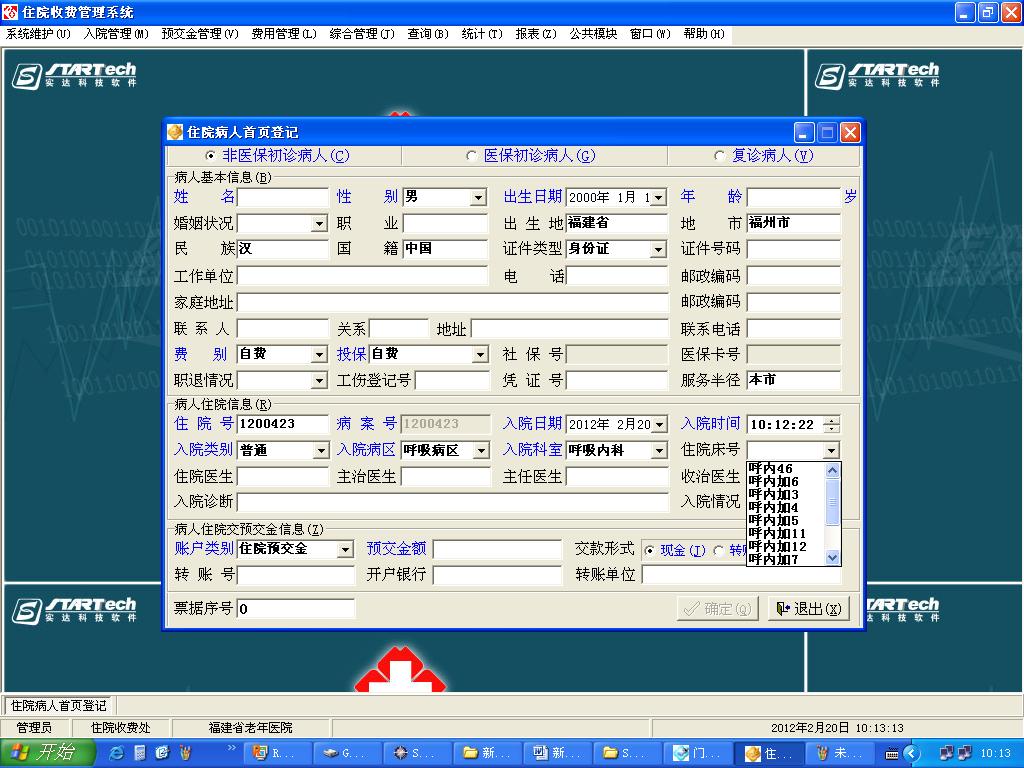1024x768 pixels.
Task: Open 综合管理 menu
Action: point(362,34)
